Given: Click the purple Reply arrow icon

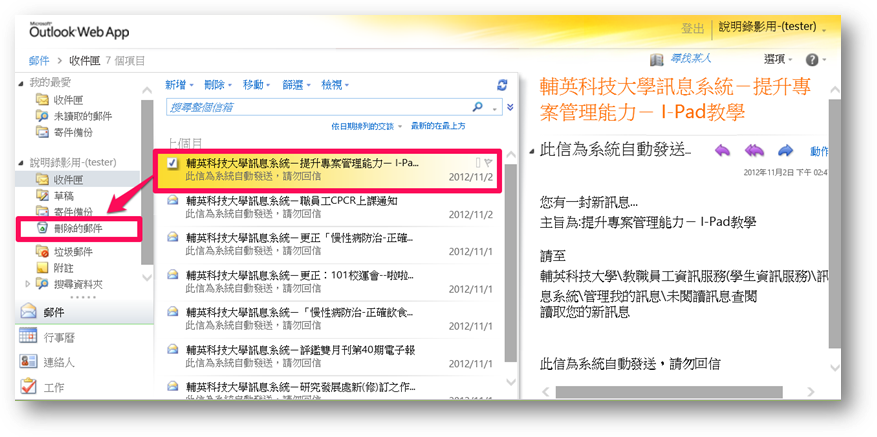Looking at the screenshot, I should pyautogui.click(x=723, y=151).
